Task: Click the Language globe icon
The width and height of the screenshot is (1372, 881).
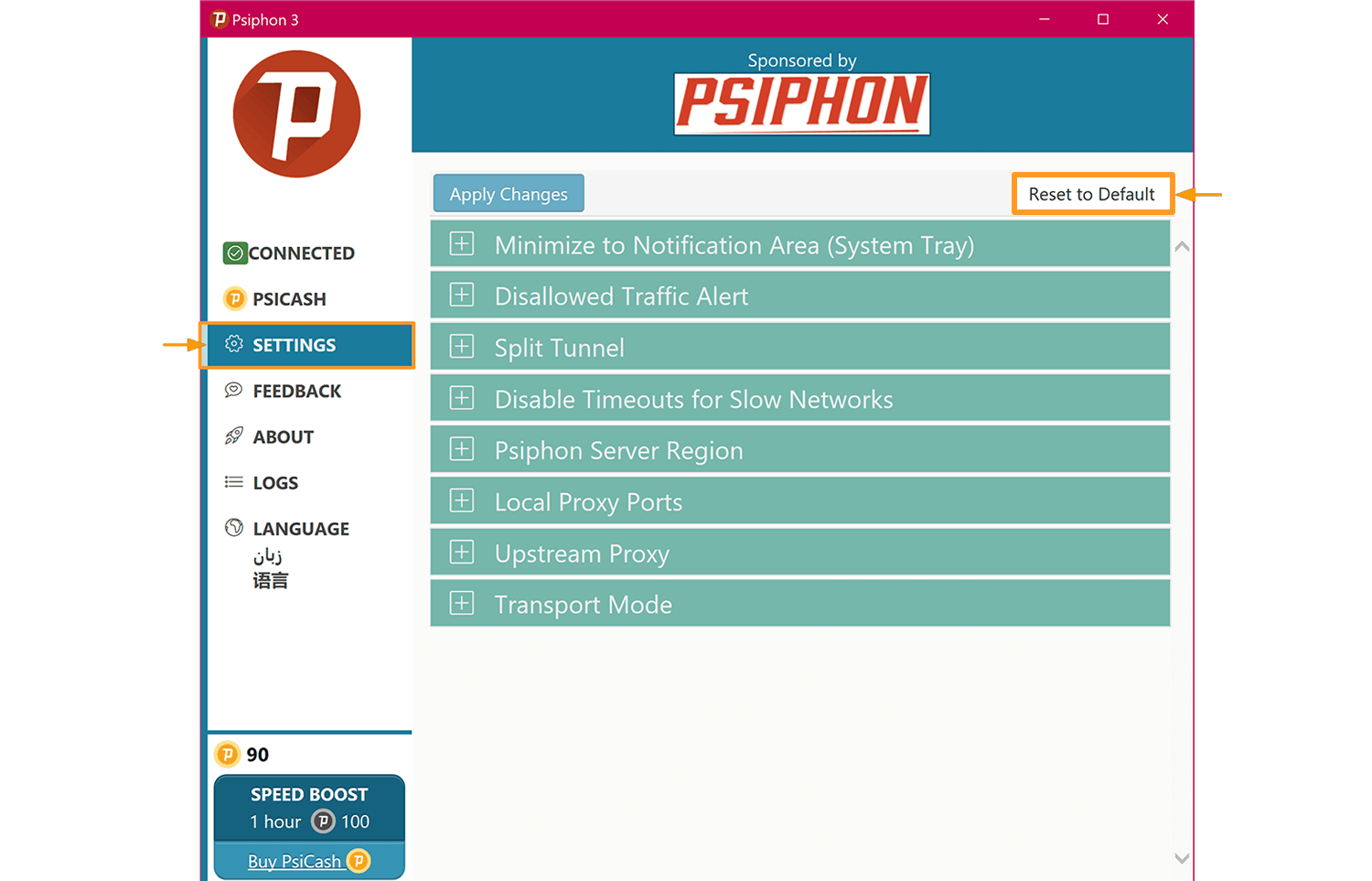Action: pos(234,528)
